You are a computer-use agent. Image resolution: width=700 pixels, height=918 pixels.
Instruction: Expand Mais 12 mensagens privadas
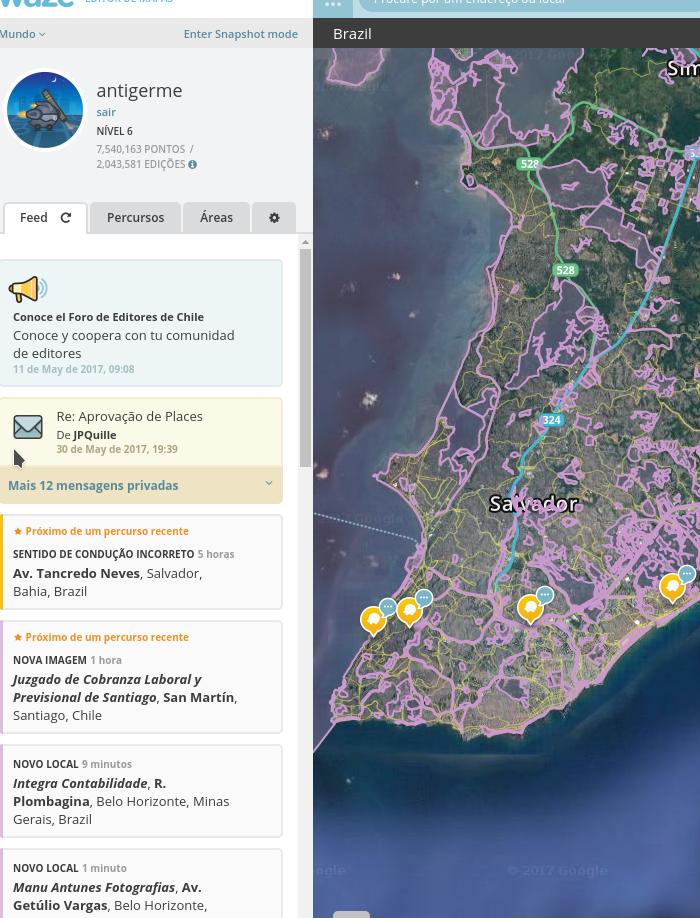(x=141, y=485)
